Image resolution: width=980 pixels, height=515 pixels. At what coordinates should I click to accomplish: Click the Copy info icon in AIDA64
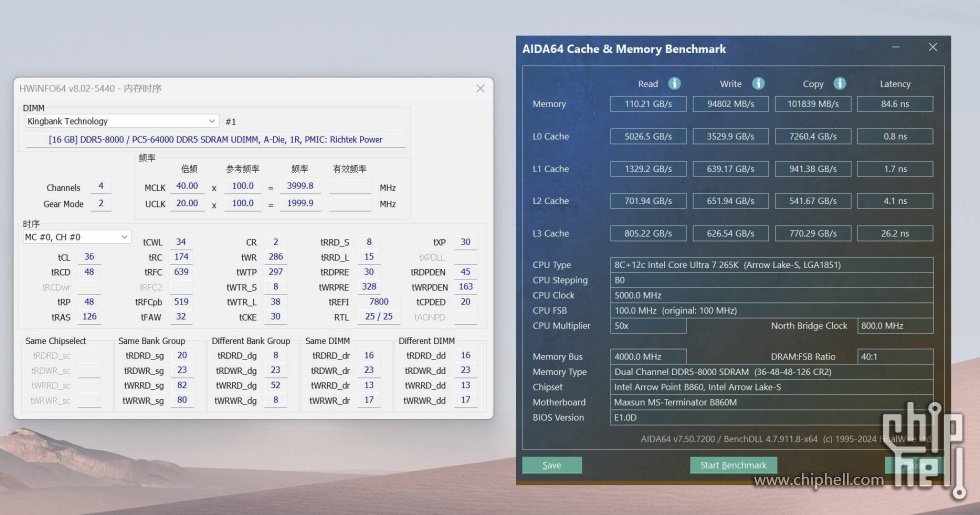point(839,83)
